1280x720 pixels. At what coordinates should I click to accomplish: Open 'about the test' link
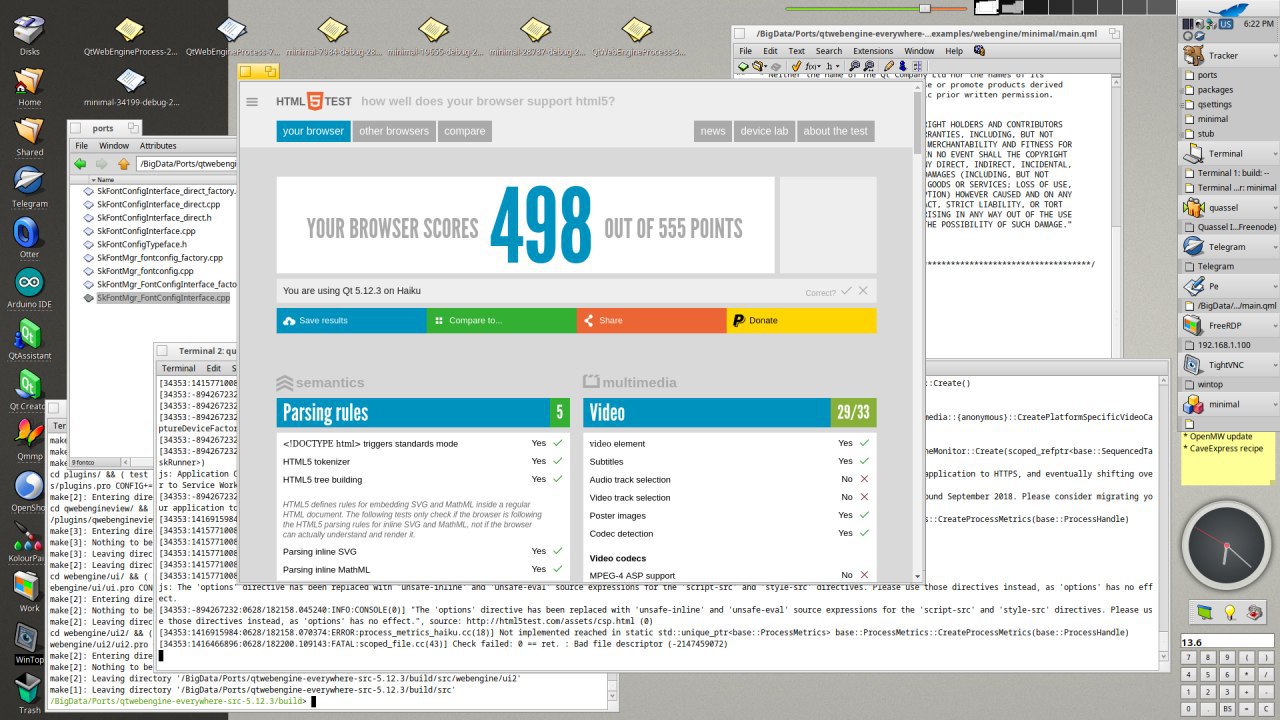coord(836,131)
